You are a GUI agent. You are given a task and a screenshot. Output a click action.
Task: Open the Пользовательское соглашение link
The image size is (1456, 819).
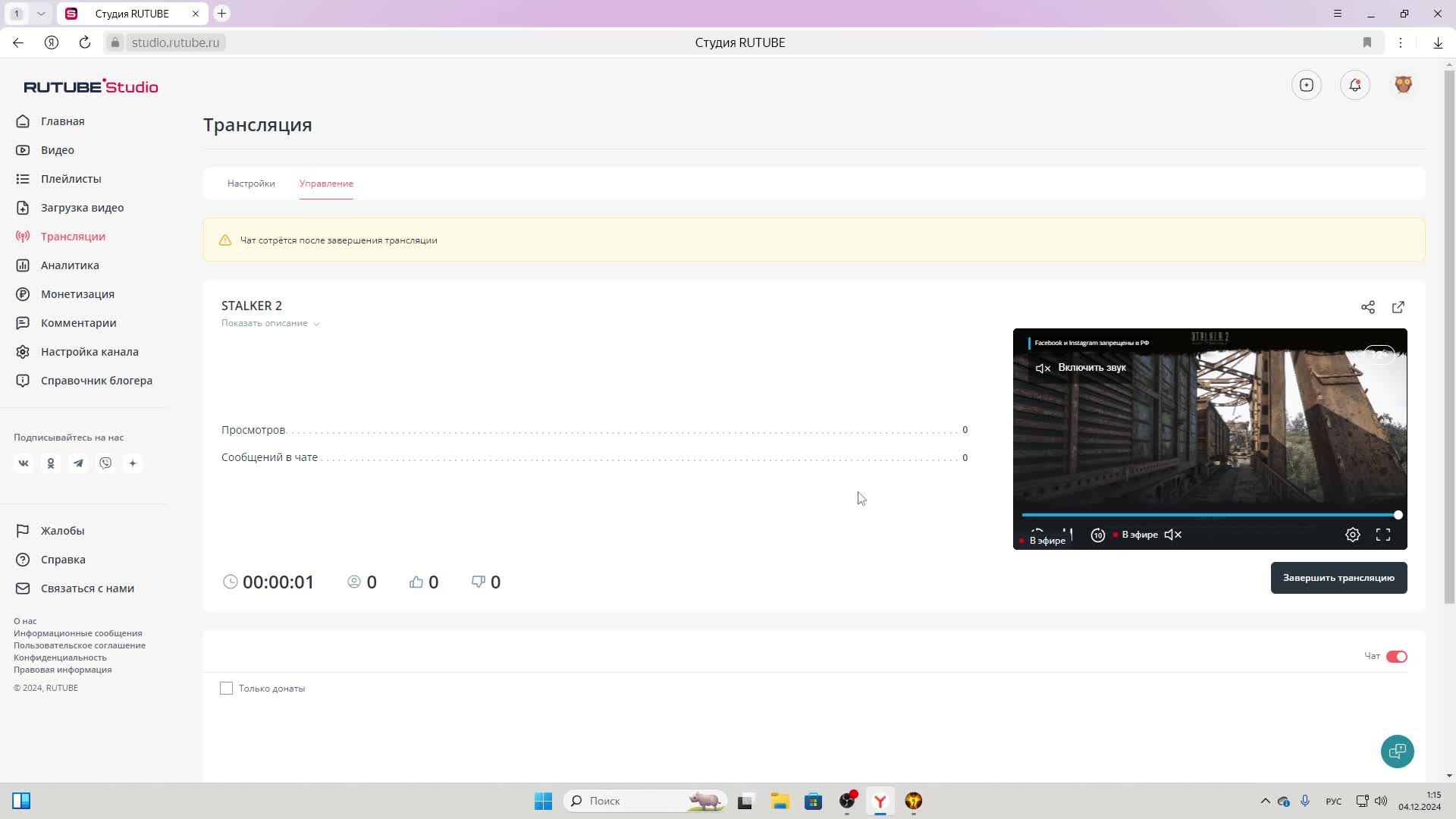[80, 645]
